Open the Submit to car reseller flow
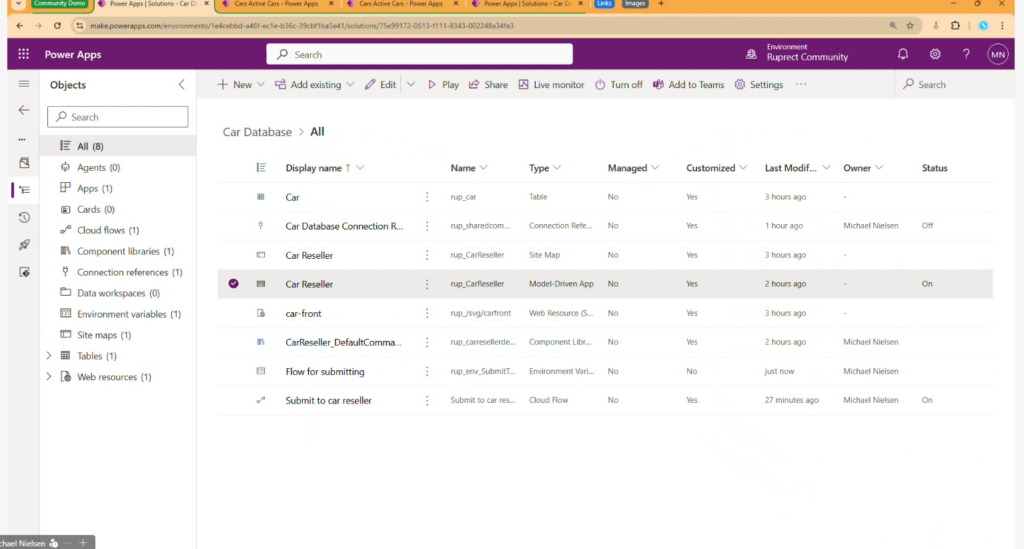Screen dimensions: 1024x549 [328, 400]
